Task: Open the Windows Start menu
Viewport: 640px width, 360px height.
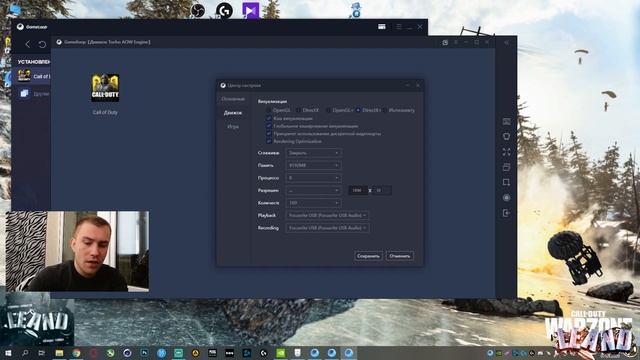Action: tap(8, 353)
